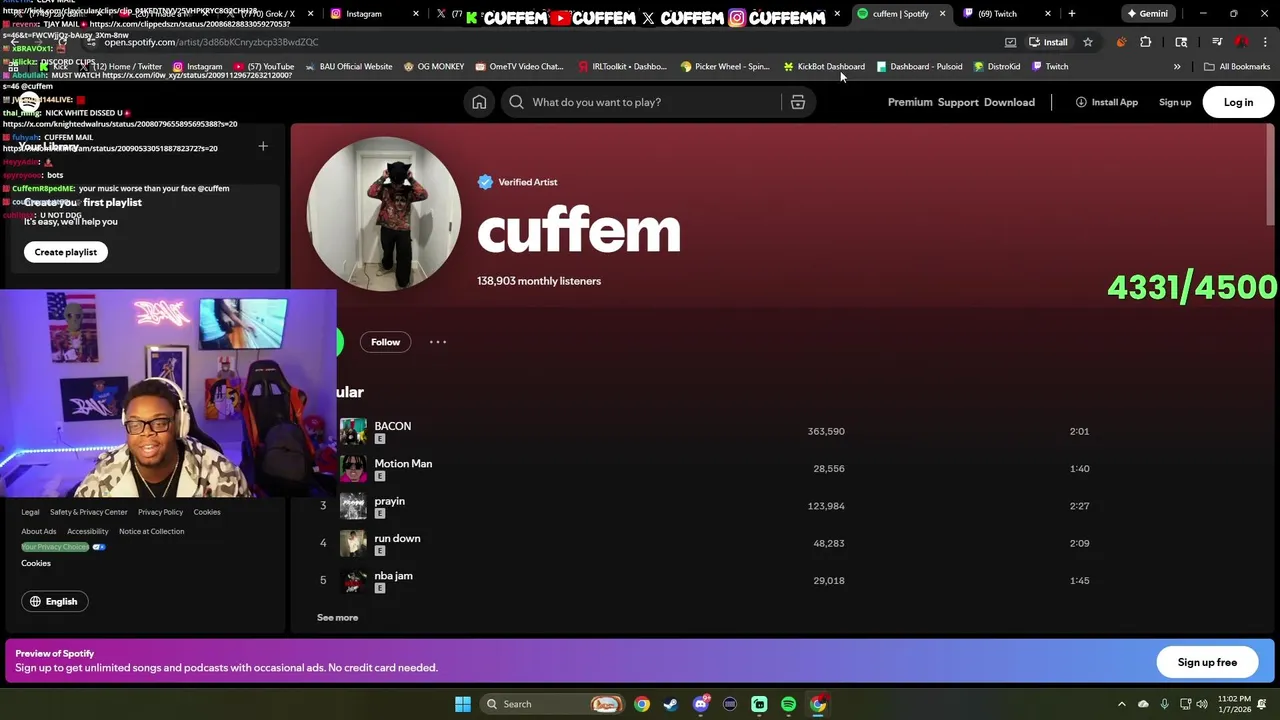Follow the artist cuffem
1280x720 pixels.
point(385,342)
